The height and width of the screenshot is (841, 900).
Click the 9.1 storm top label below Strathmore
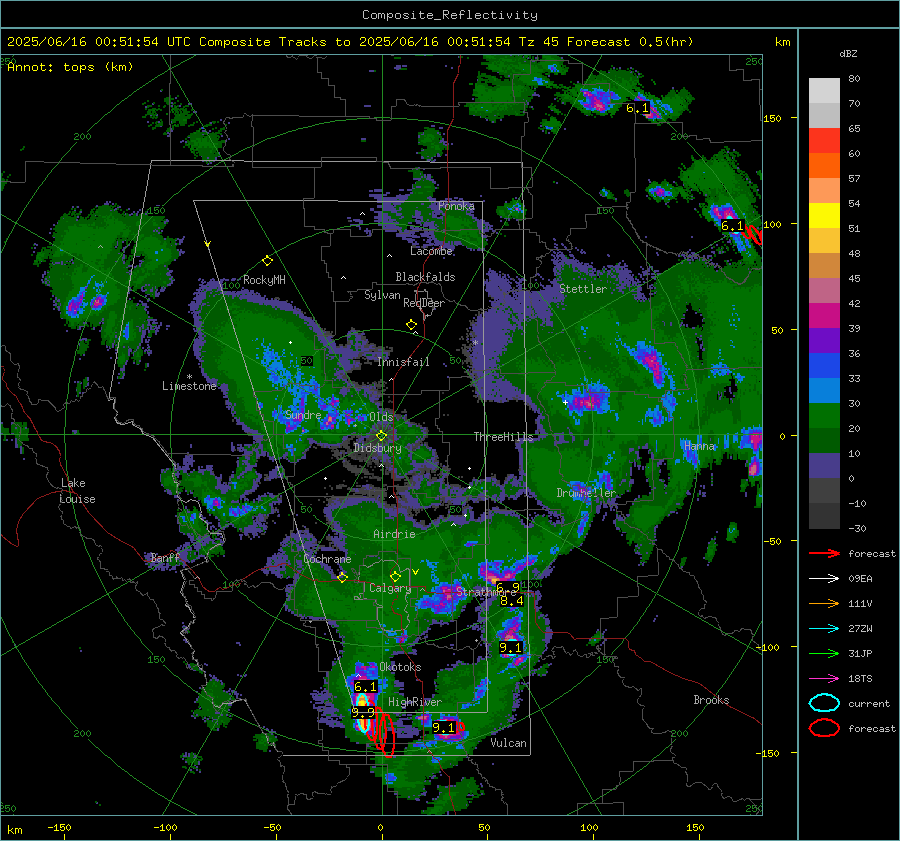tap(510, 648)
